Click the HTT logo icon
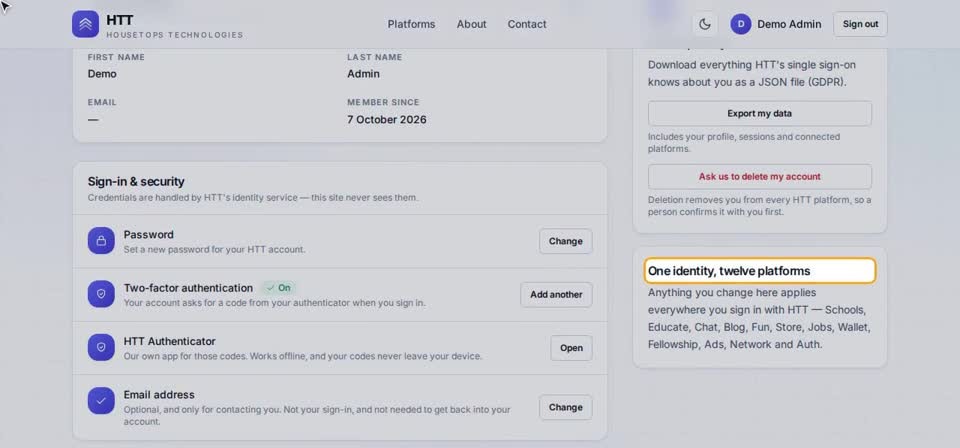This screenshot has height=448, width=960. click(85, 24)
